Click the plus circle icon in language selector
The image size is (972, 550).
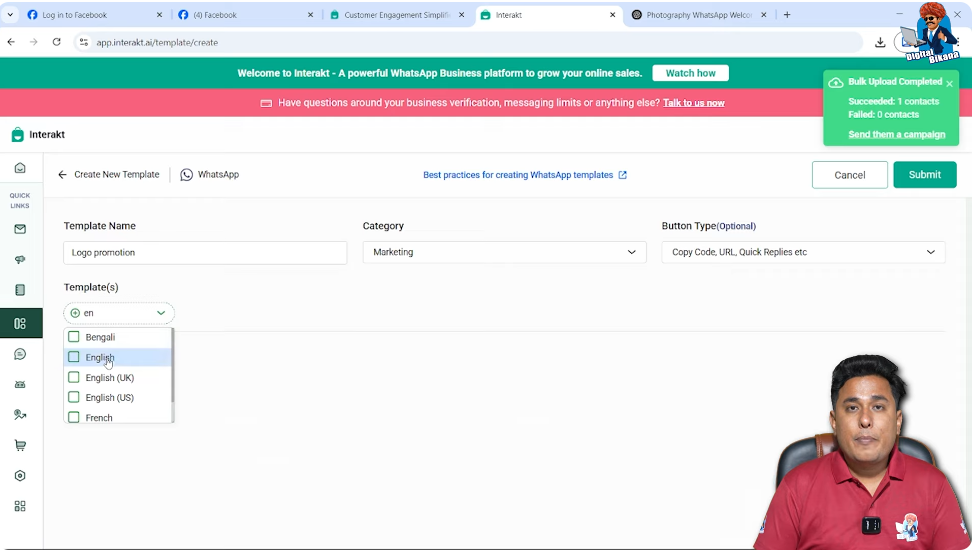(x=75, y=313)
